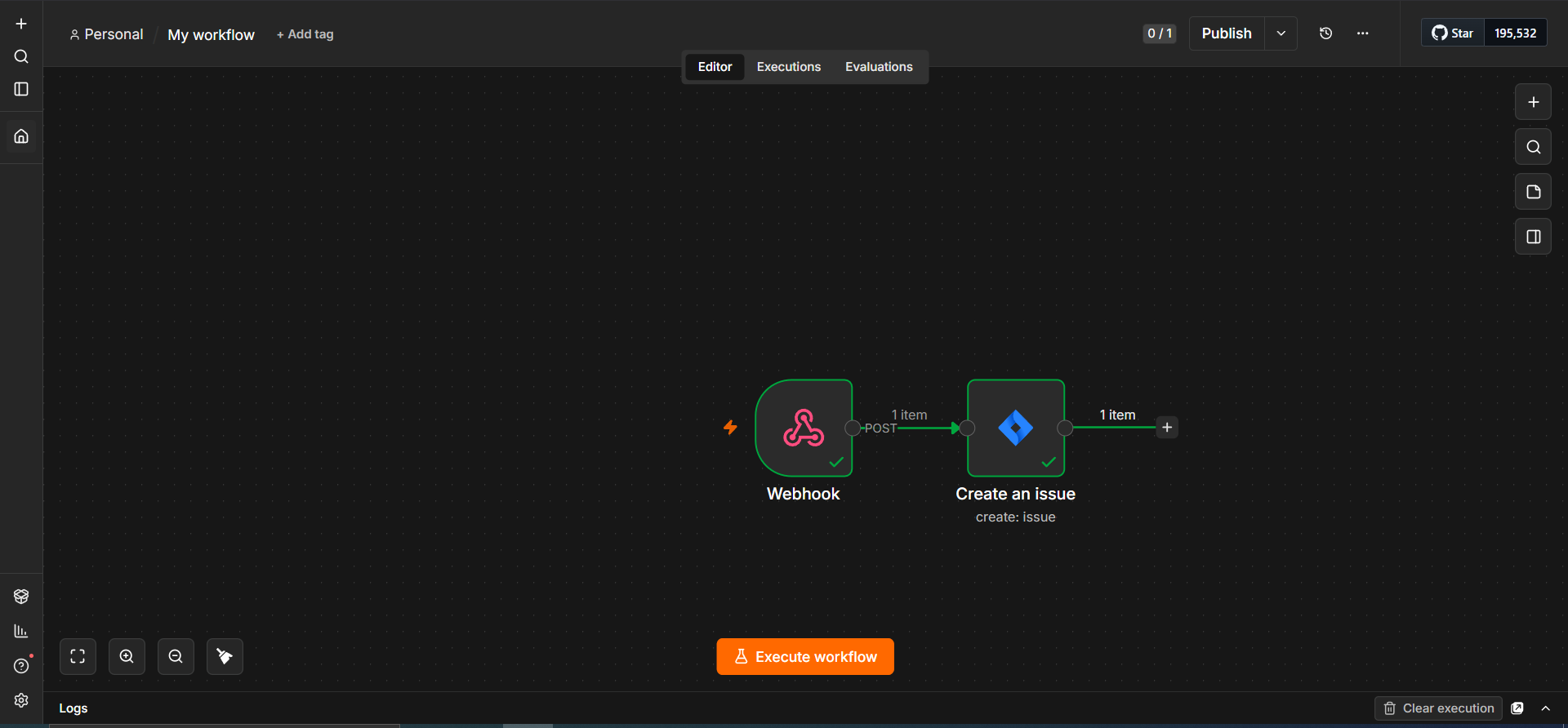1568x728 pixels.
Task: Open the three-dot workflow options menu
Action: coord(1362,33)
